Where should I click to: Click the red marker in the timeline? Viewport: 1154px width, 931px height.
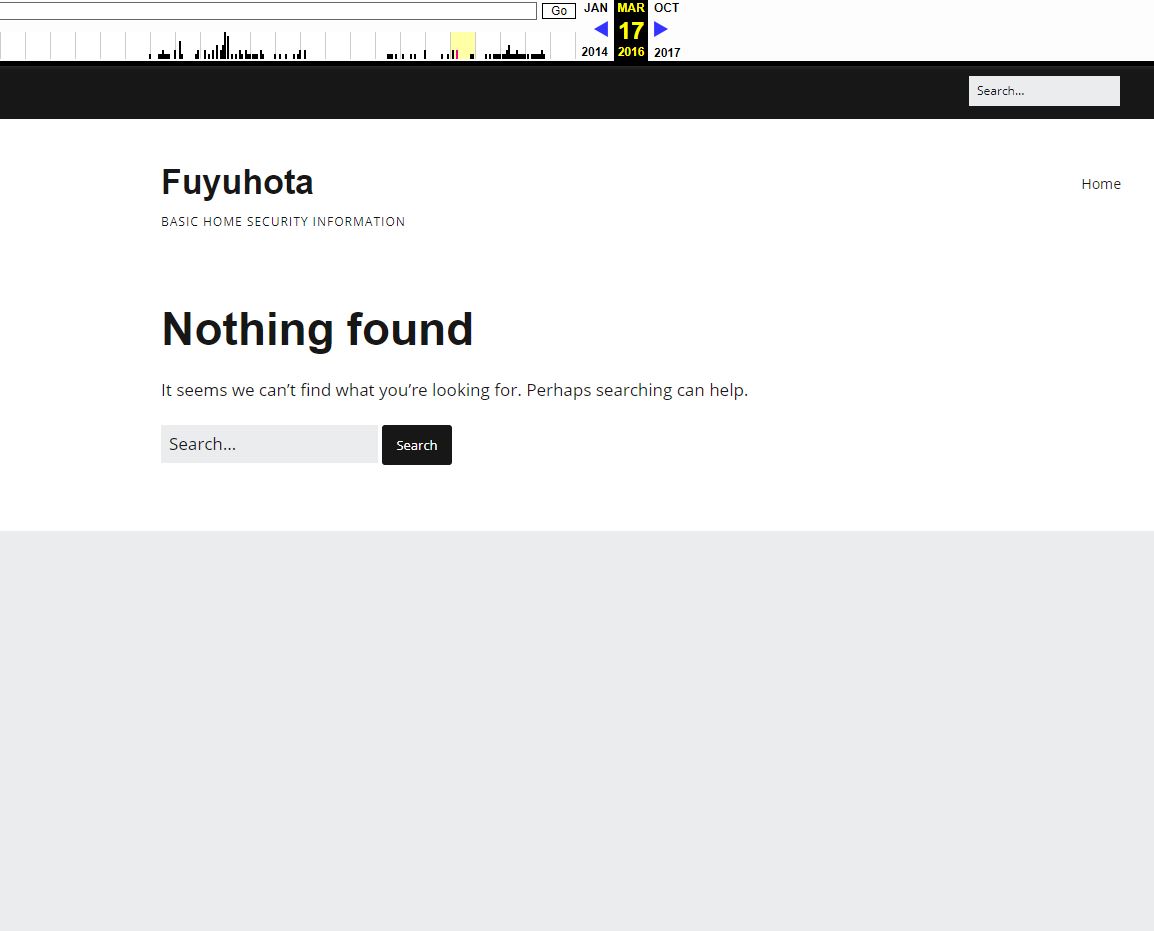point(457,54)
